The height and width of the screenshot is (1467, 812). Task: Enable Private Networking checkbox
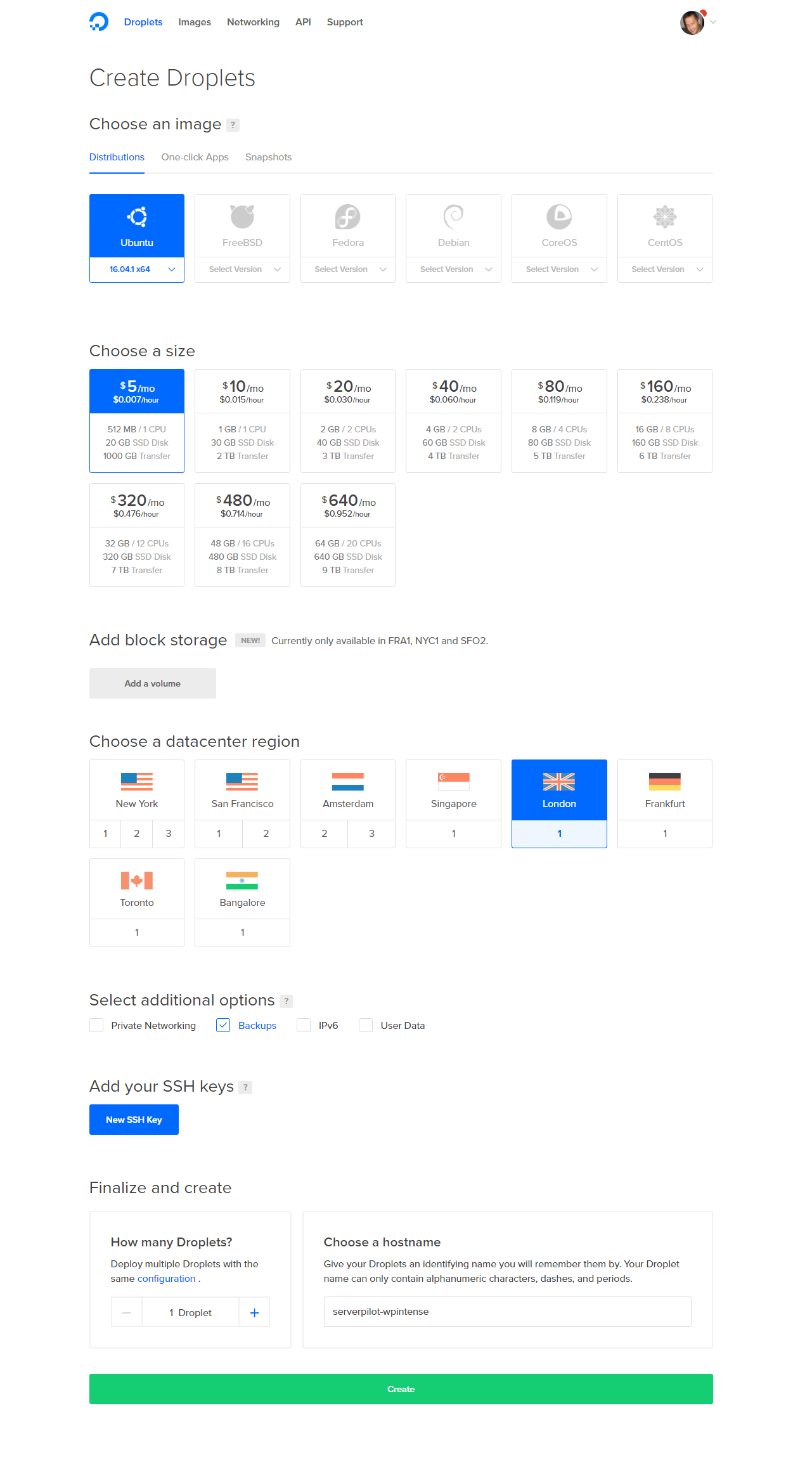[96, 1025]
